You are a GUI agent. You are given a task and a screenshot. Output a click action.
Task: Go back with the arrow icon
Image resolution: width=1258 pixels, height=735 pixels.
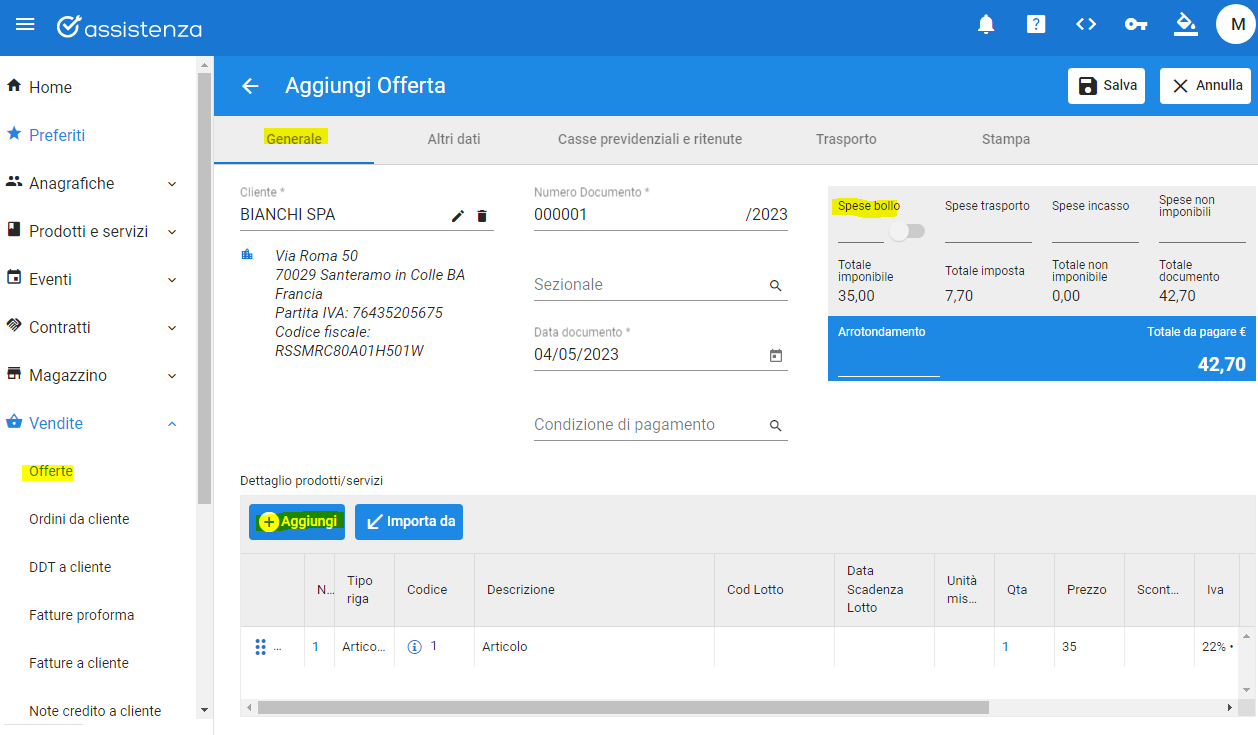click(x=250, y=86)
